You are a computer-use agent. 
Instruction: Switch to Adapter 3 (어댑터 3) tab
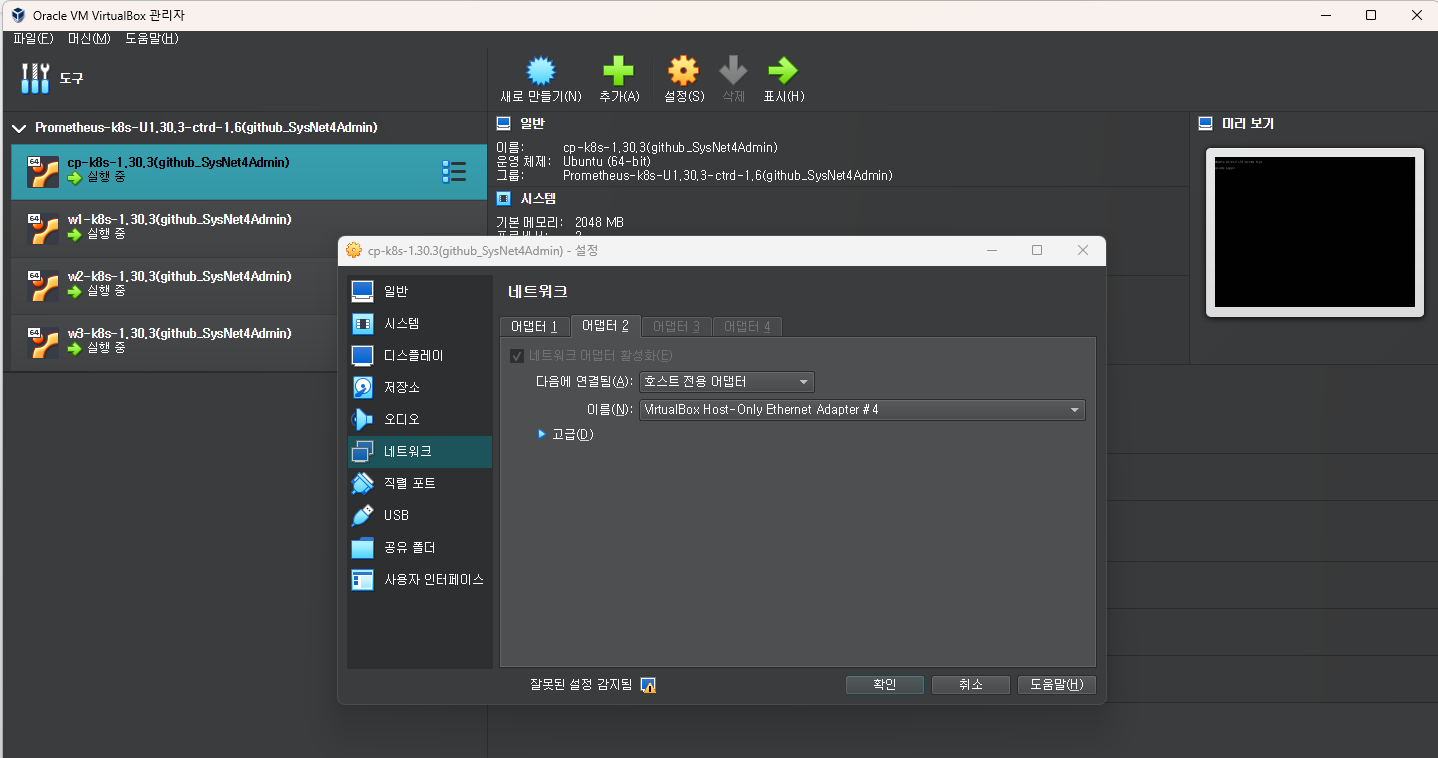coord(676,326)
